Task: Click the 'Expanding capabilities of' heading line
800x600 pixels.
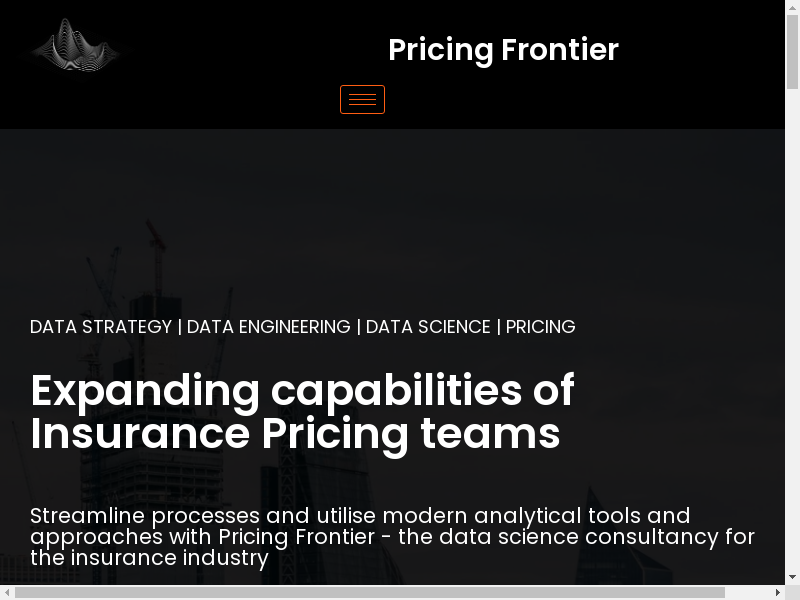Action: [x=302, y=390]
